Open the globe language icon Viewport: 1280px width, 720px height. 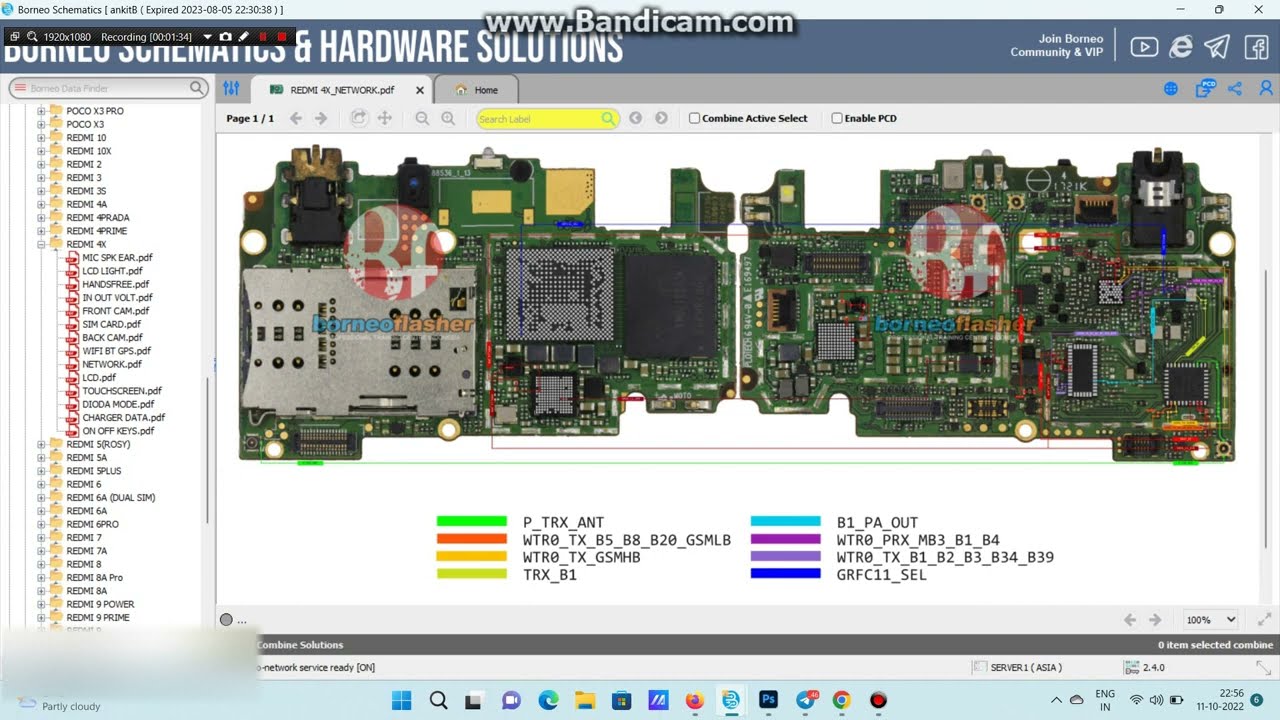tap(1171, 89)
